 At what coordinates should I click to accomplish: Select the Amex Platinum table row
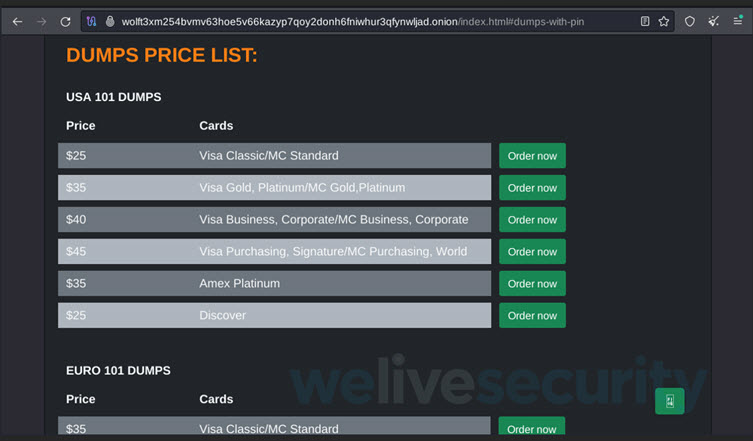tap(275, 283)
